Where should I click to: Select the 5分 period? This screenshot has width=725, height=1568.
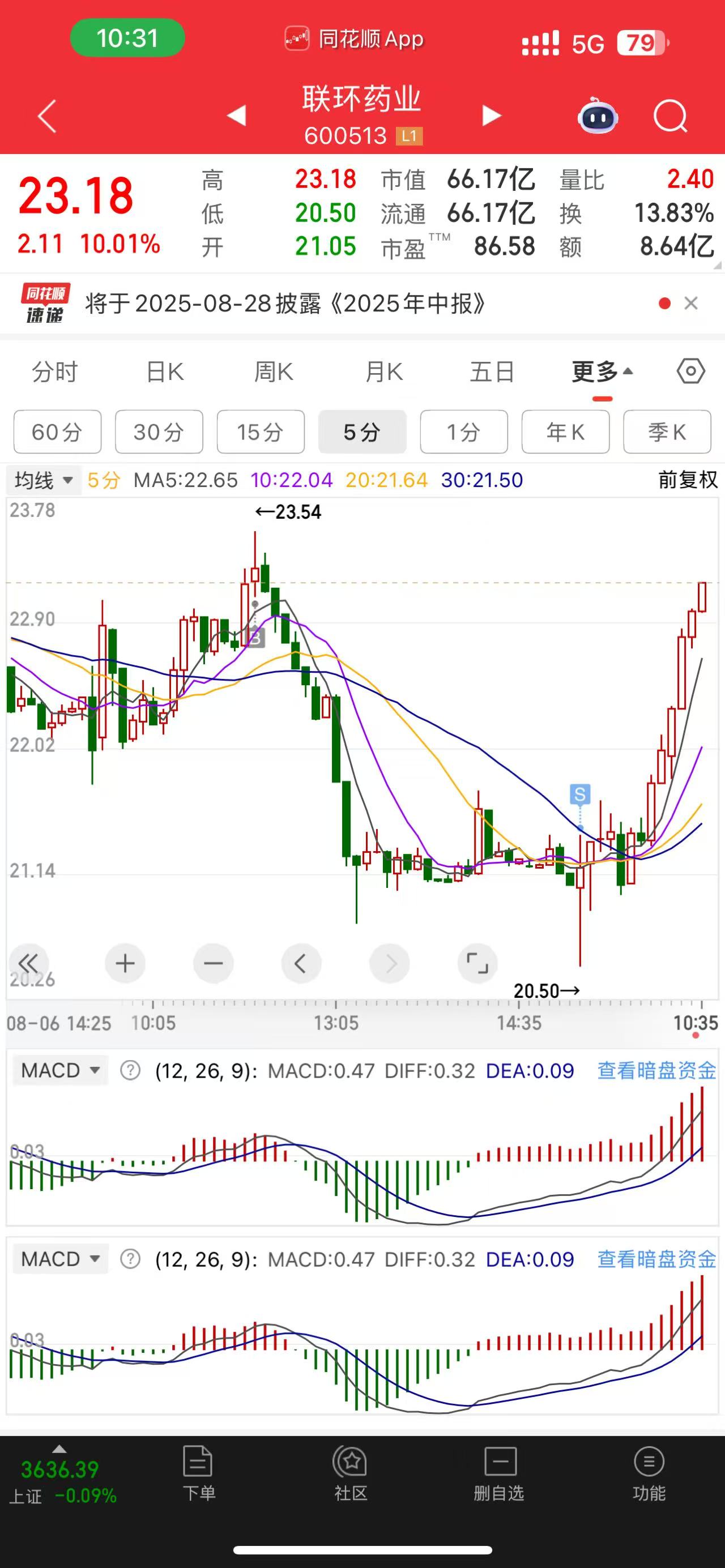[x=362, y=432]
